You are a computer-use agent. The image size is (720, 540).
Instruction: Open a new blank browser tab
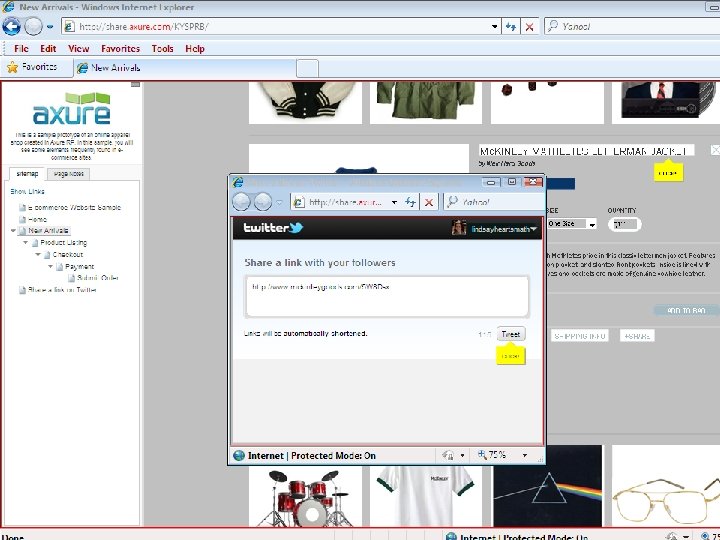pyautogui.click(x=307, y=68)
